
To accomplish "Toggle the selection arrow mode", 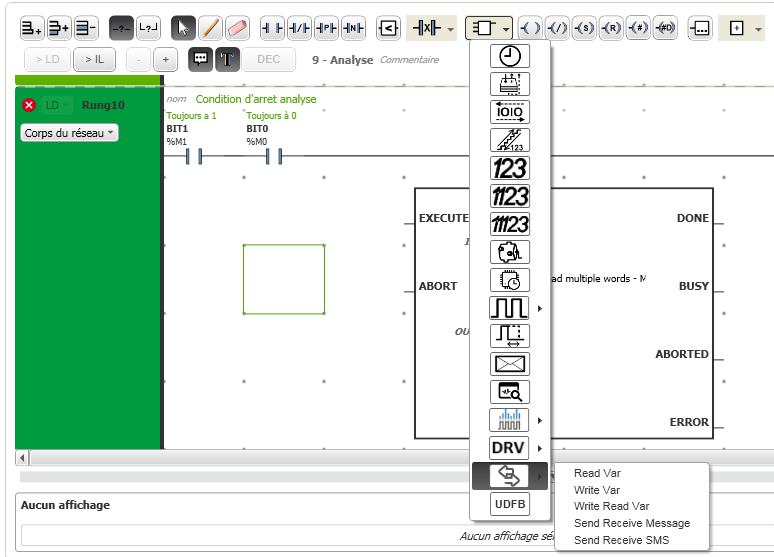I will coord(183,27).
